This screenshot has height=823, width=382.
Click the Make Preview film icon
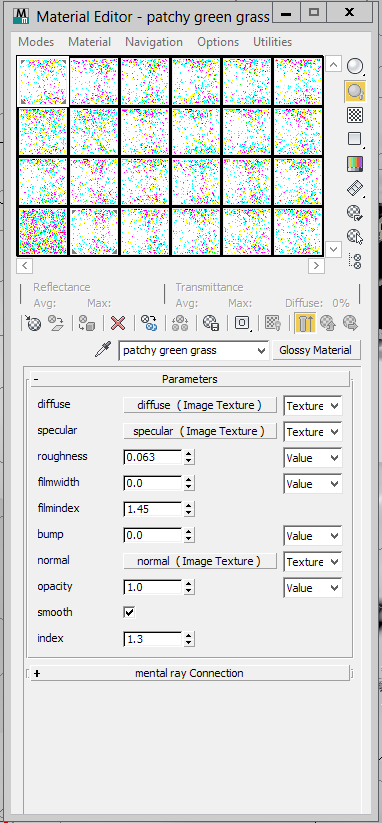tap(355, 188)
